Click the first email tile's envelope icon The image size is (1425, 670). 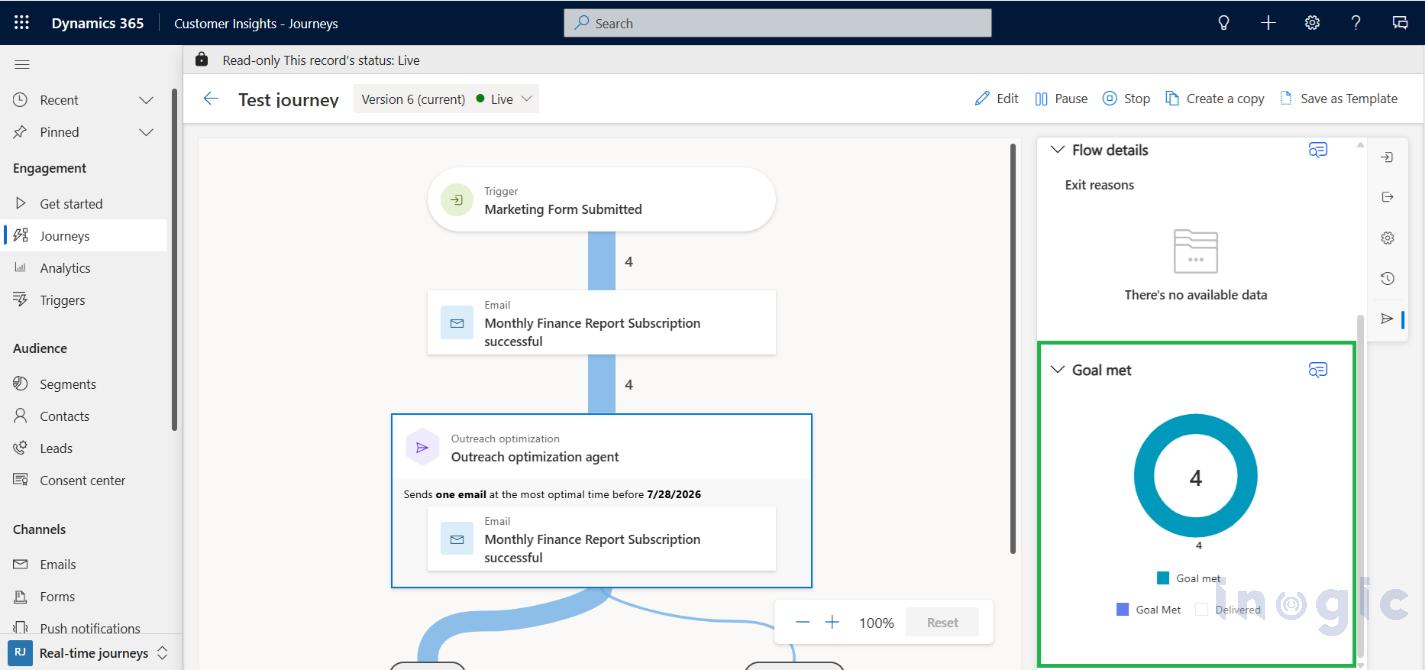[457, 323]
